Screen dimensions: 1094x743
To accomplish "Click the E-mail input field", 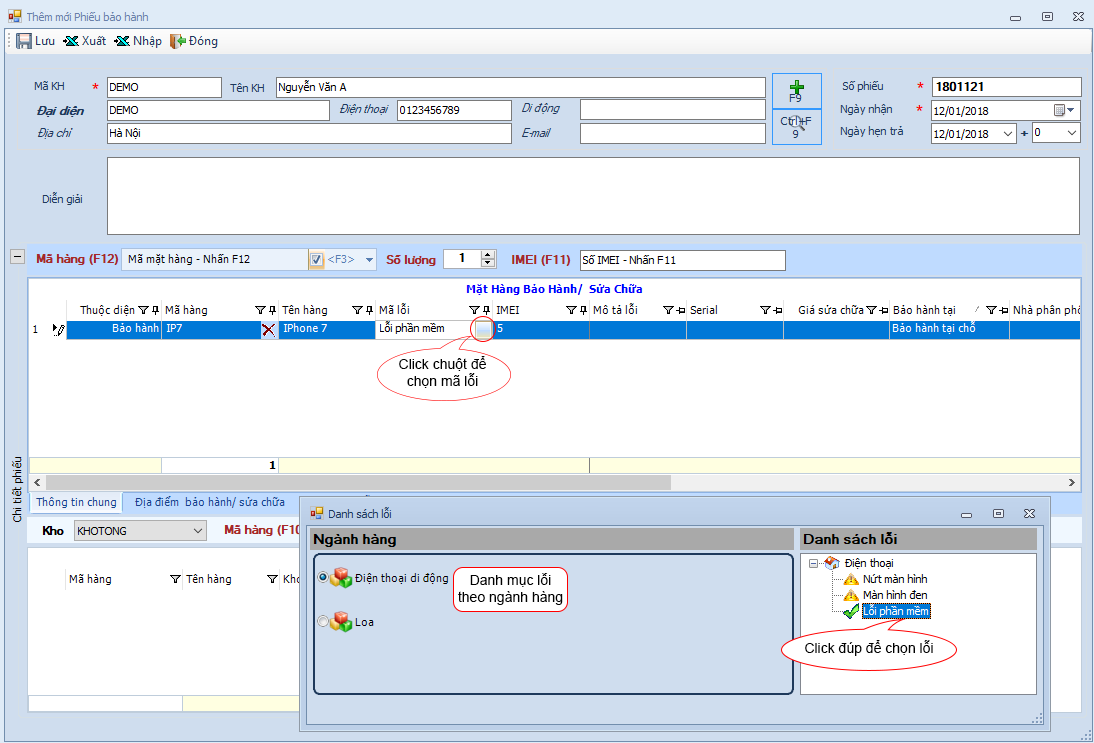I will [x=673, y=133].
